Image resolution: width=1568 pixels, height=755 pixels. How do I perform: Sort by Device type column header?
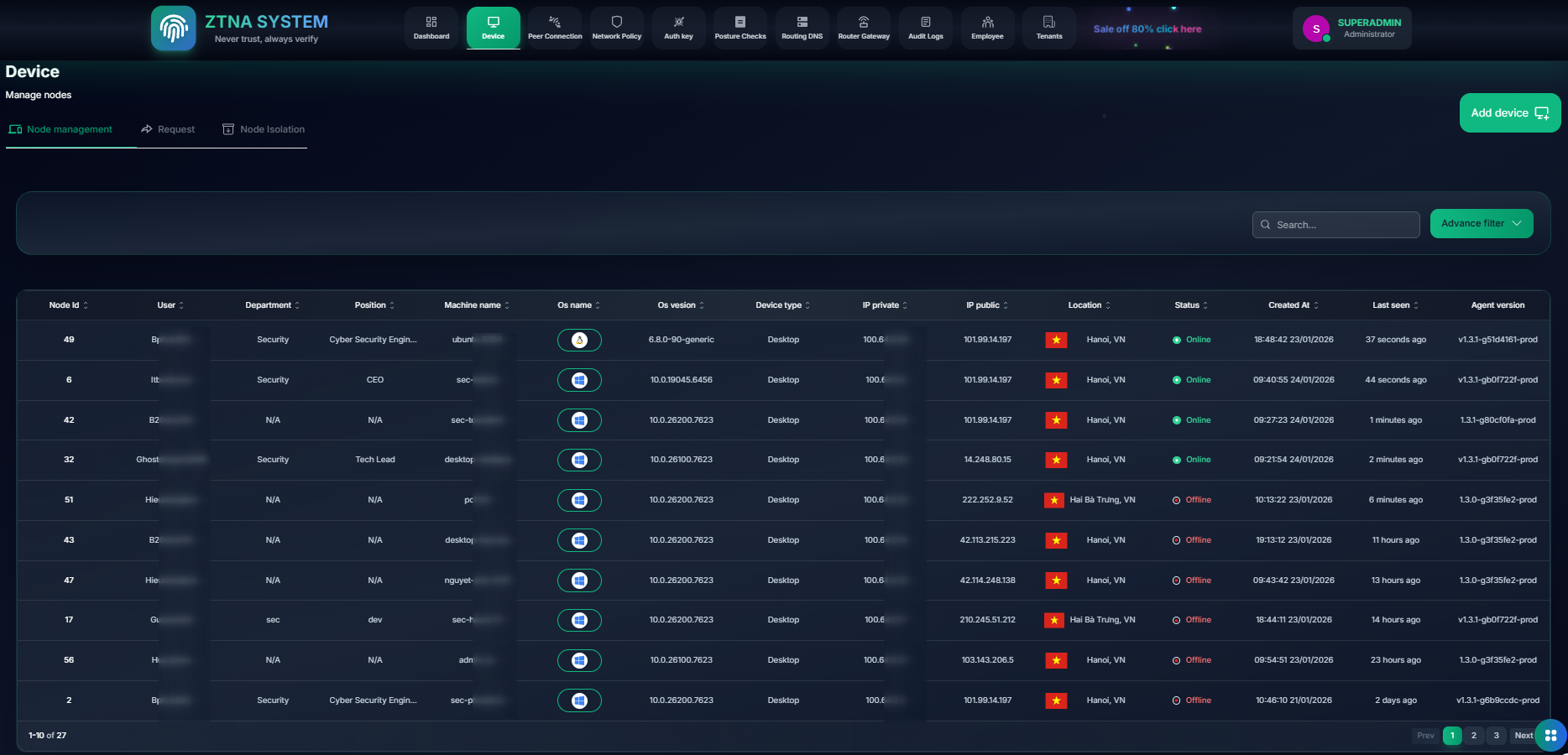point(783,305)
